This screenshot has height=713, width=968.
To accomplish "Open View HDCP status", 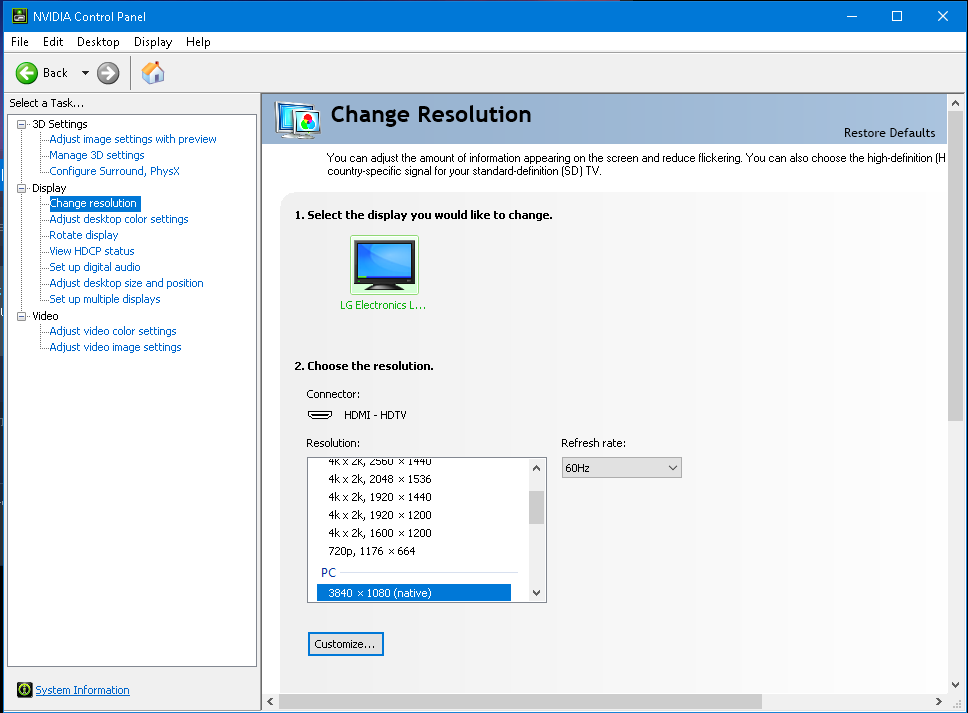I will coord(91,252).
